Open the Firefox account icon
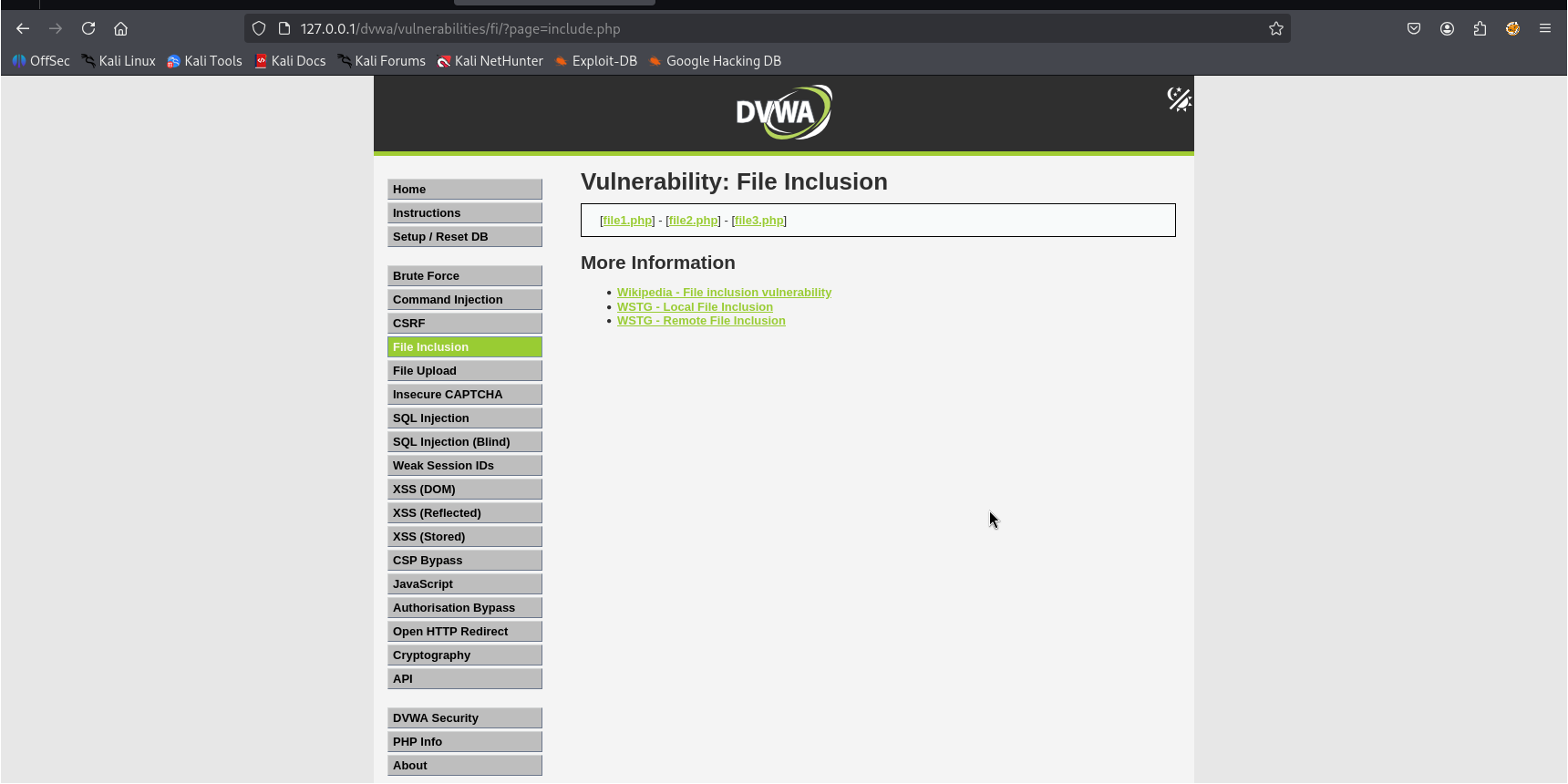Image resolution: width=1568 pixels, height=784 pixels. (1447, 28)
